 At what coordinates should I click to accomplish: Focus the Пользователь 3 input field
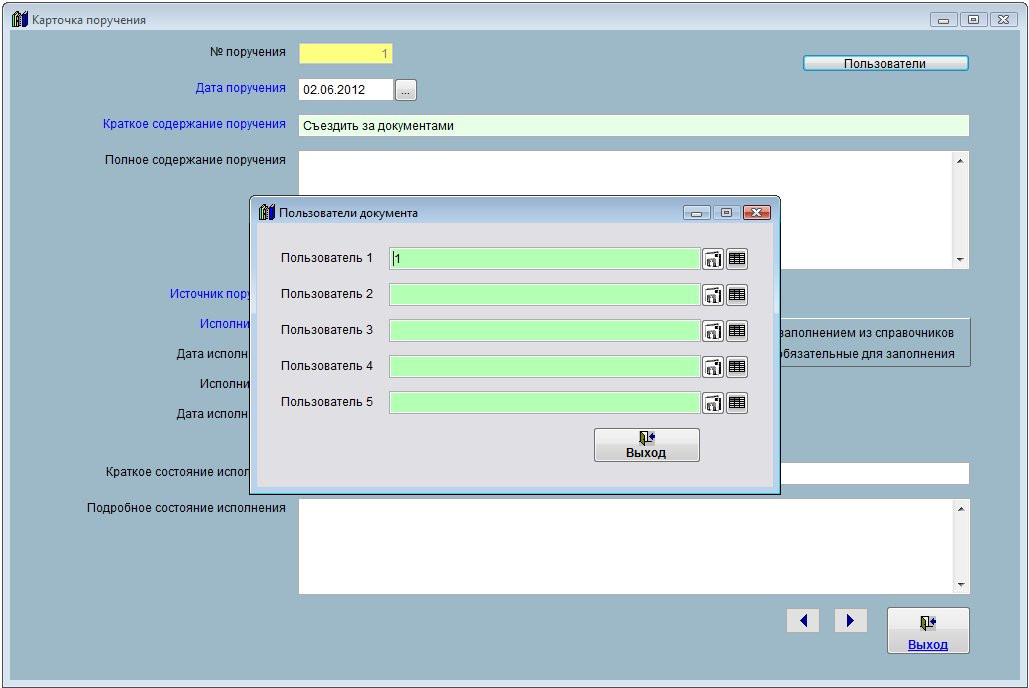(x=544, y=331)
